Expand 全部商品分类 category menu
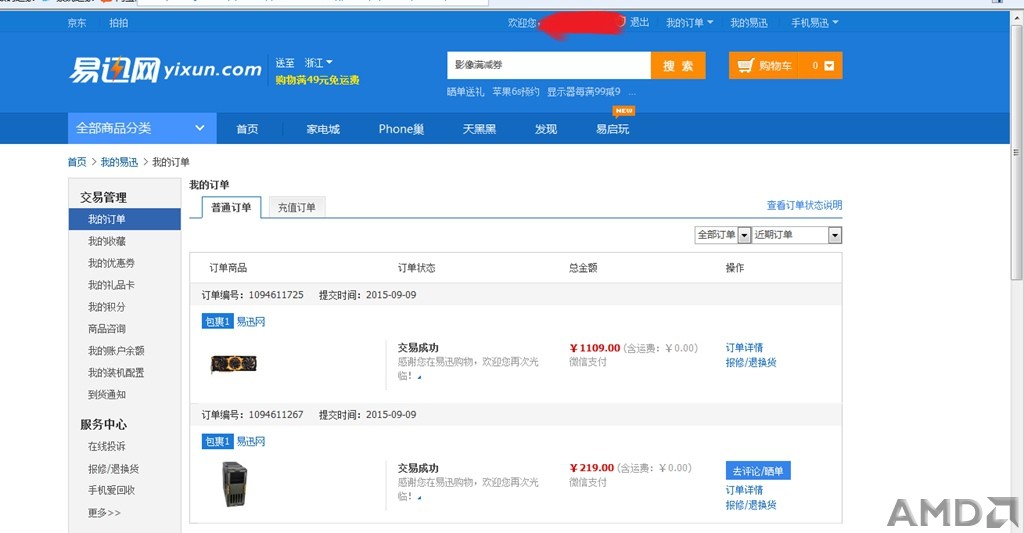 142,128
